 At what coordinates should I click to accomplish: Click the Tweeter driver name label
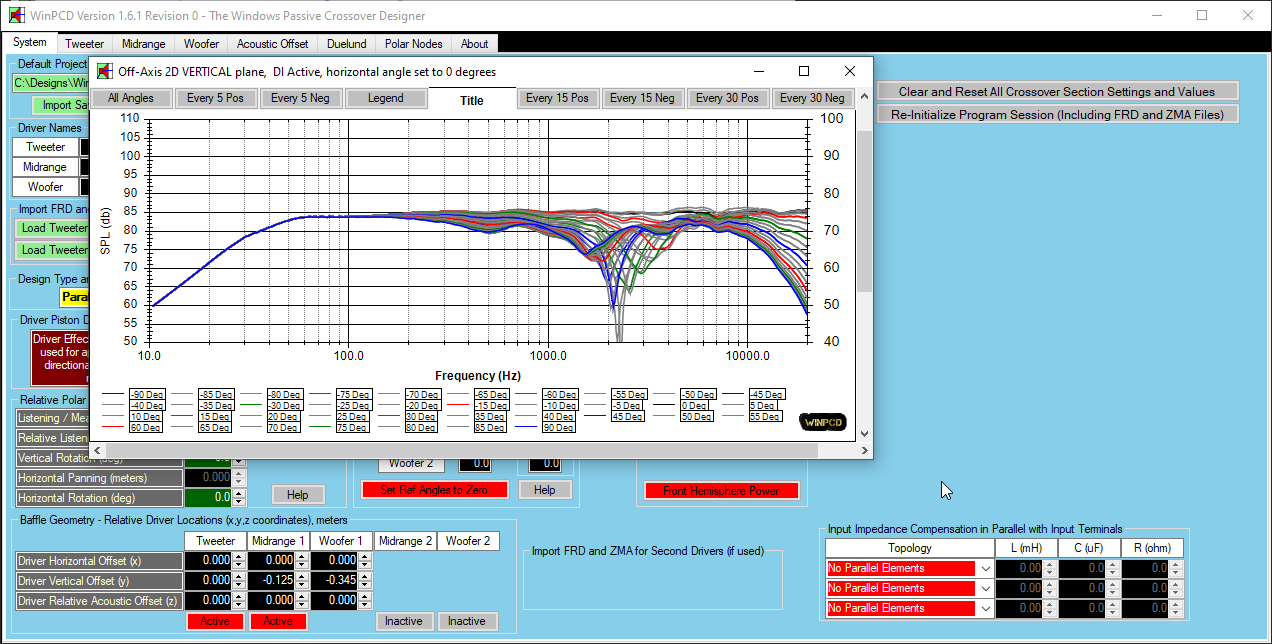(x=46, y=147)
